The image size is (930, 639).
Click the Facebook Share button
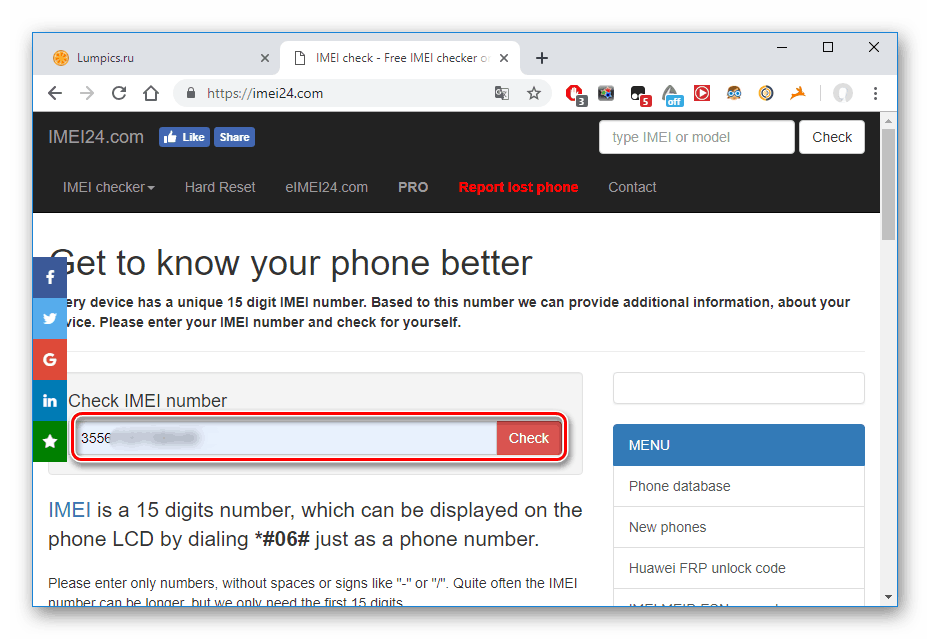(234, 137)
